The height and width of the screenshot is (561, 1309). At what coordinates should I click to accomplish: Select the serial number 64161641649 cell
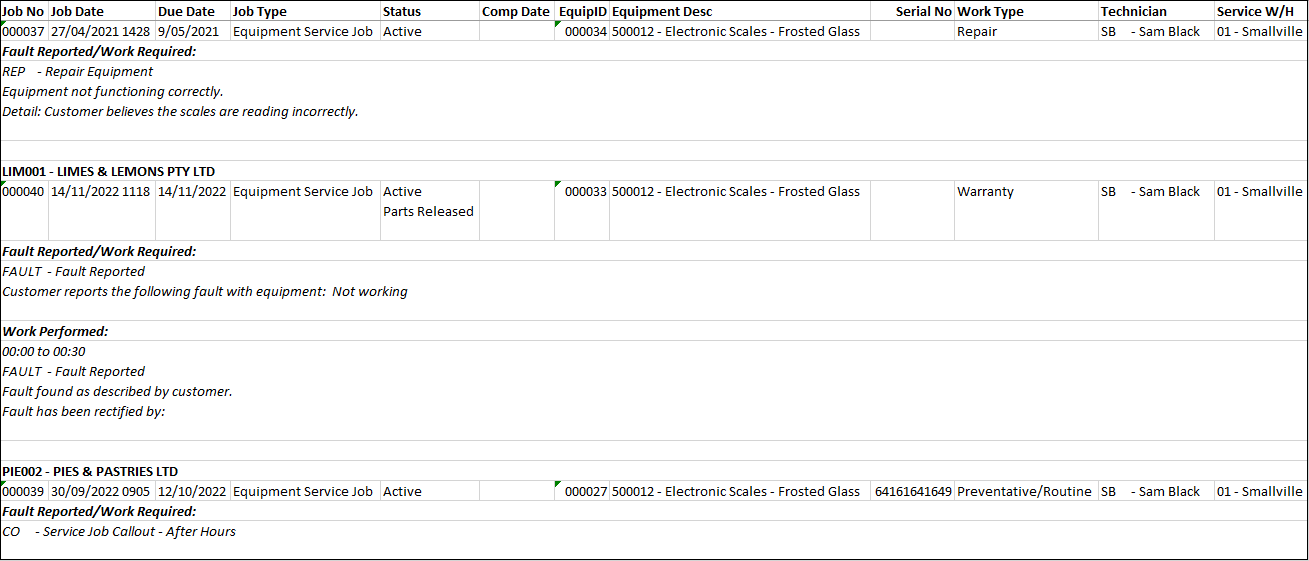point(912,492)
